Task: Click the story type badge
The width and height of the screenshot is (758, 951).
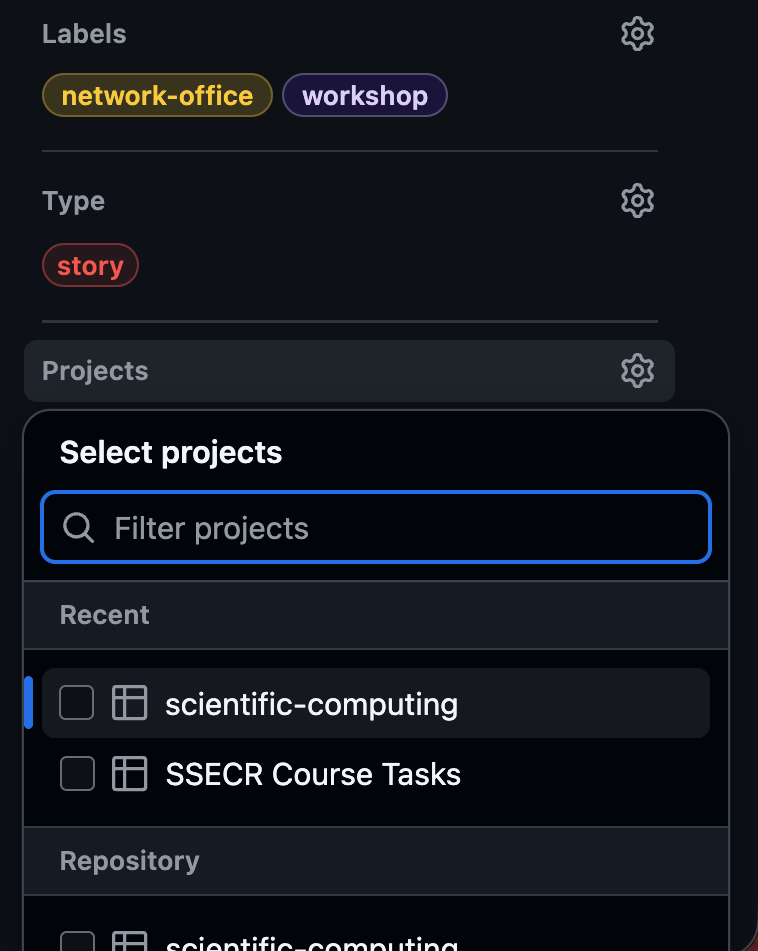Action: coord(90,265)
